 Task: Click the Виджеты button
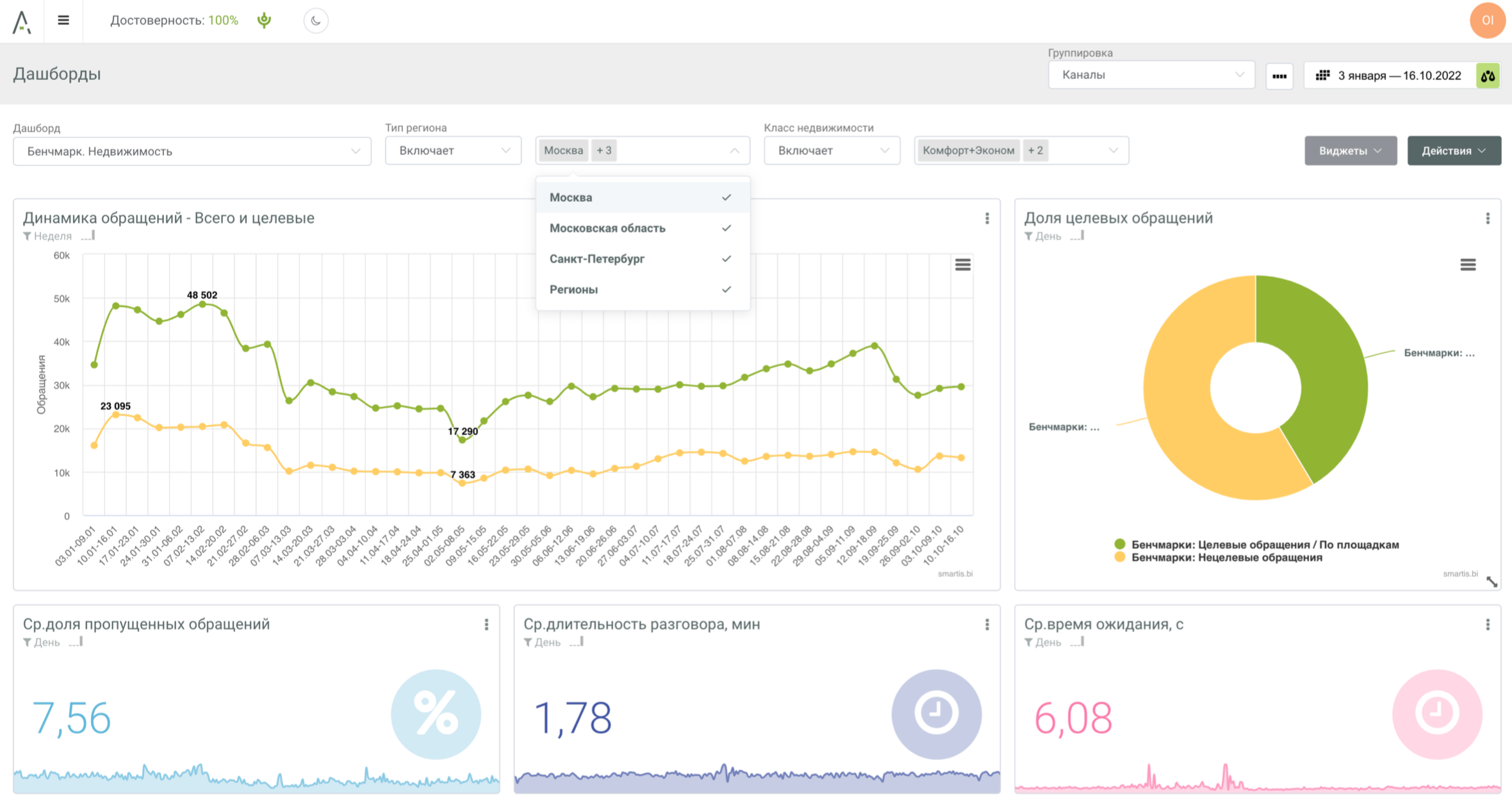pos(1351,151)
